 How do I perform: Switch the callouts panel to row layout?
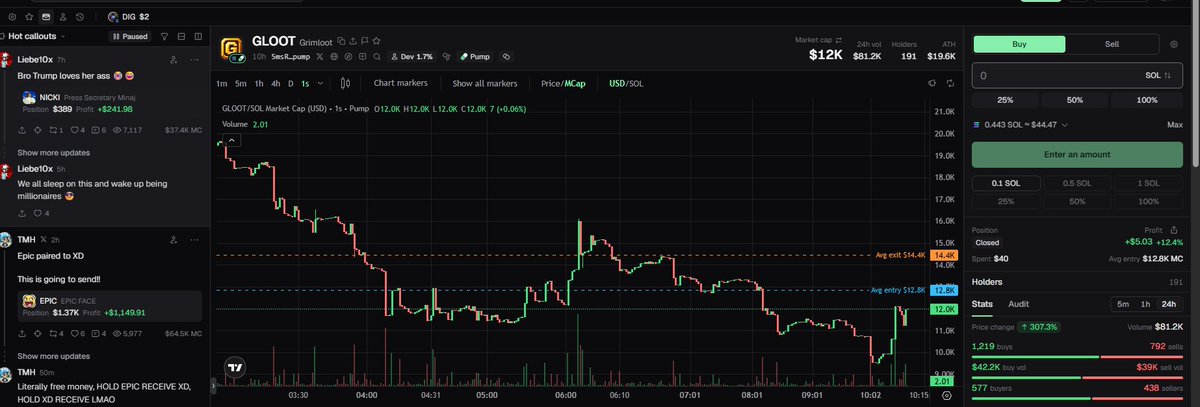[x=182, y=36]
